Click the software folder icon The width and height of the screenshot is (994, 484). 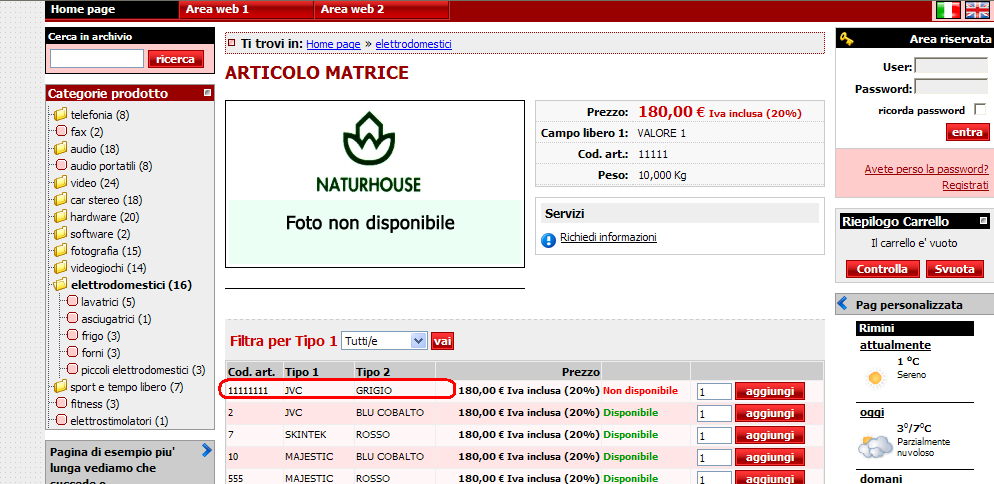coord(60,233)
